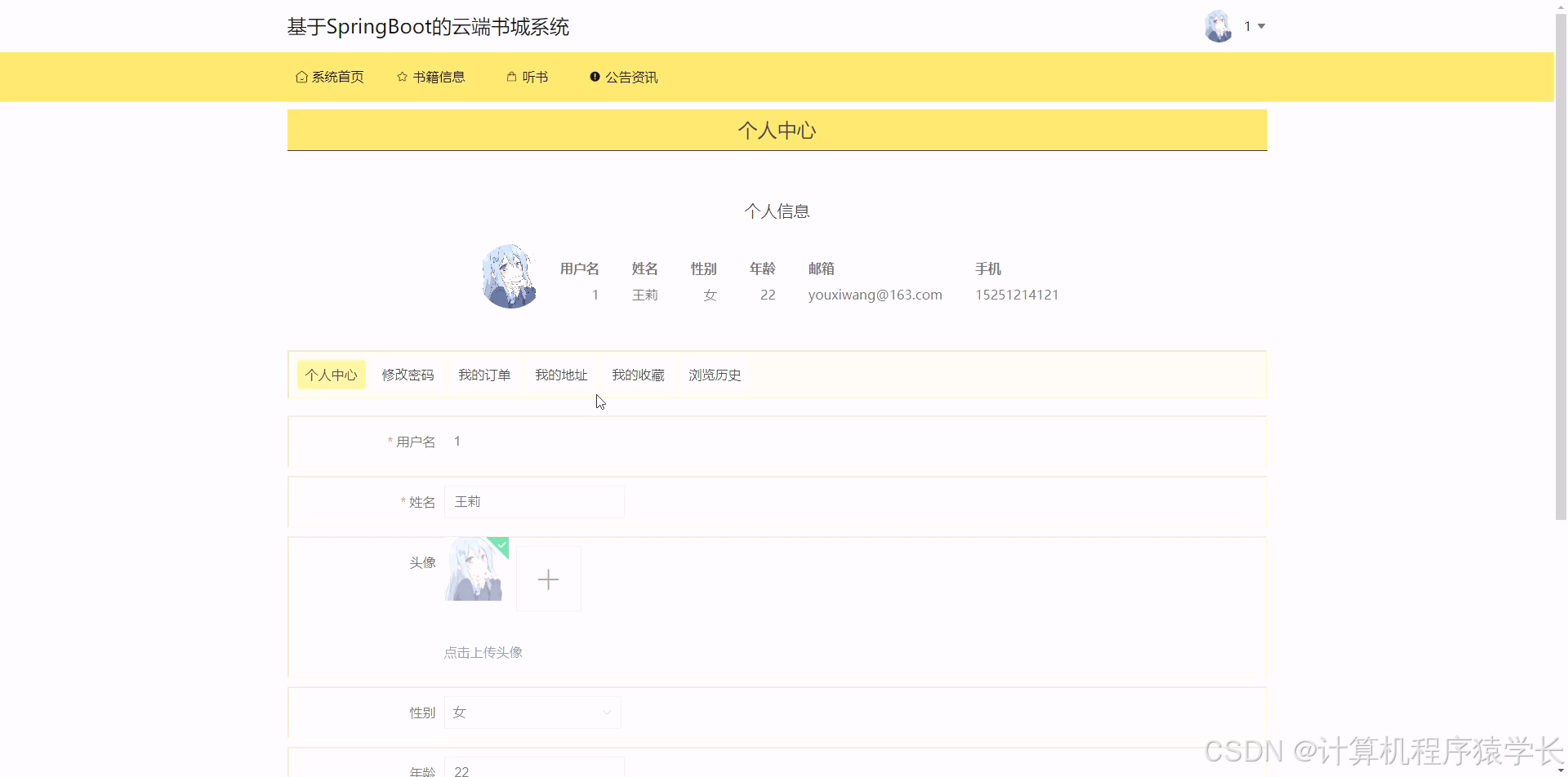
Task: Click the profile picture in the 个人信息 section
Action: pos(509,276)
